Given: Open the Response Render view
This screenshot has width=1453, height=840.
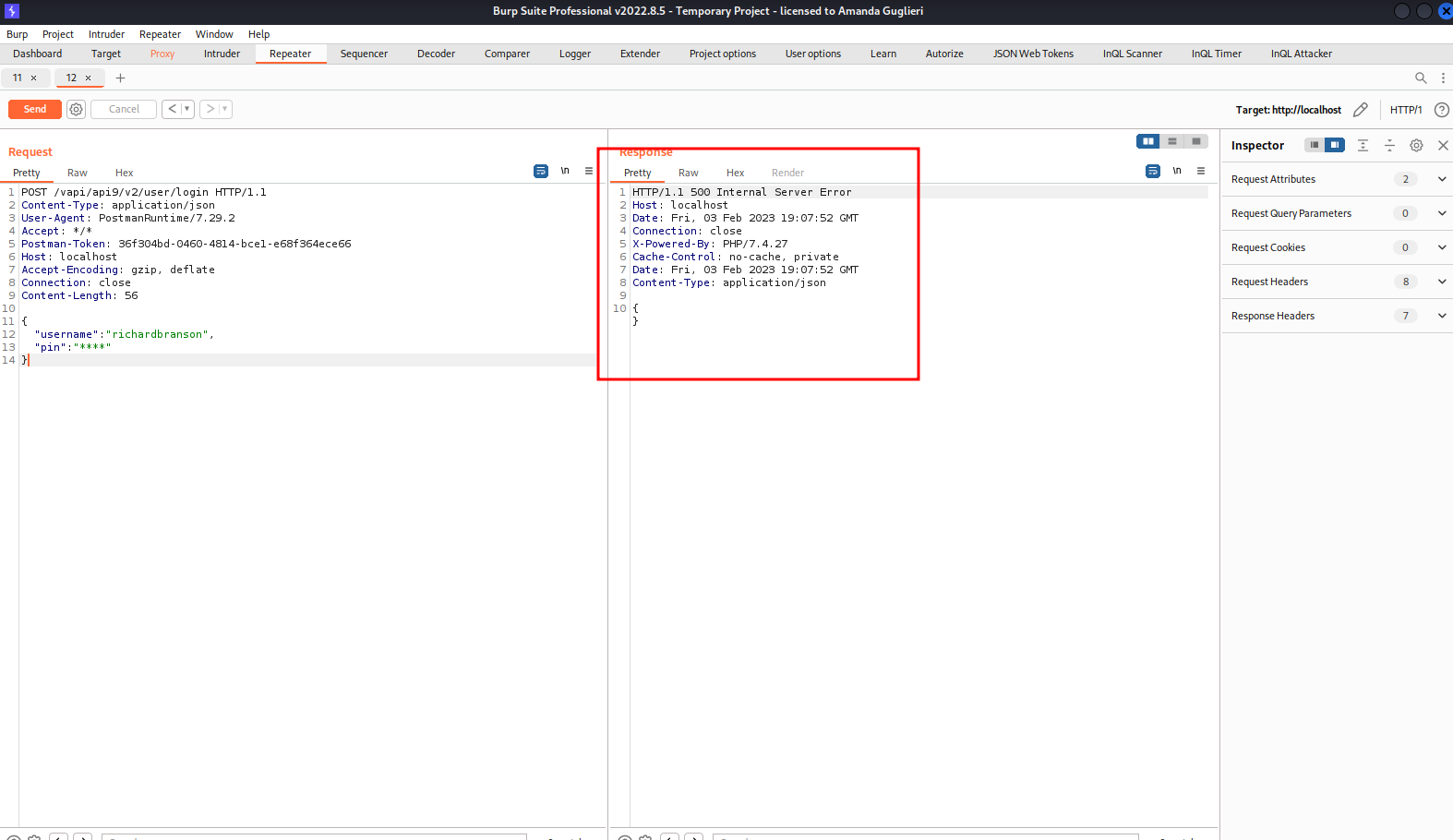Looking at the screenshot, I should pyautogui.click(x=788, y=173).
